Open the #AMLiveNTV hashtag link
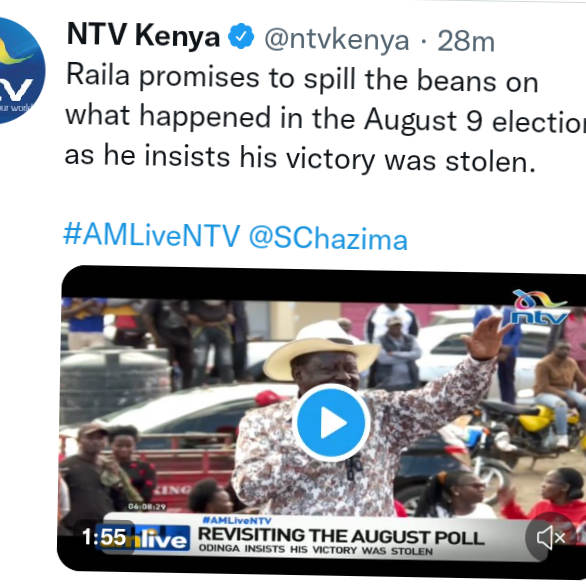Viewport: 586px width, 586px height. pyautogui.click(x=152, y=235)
